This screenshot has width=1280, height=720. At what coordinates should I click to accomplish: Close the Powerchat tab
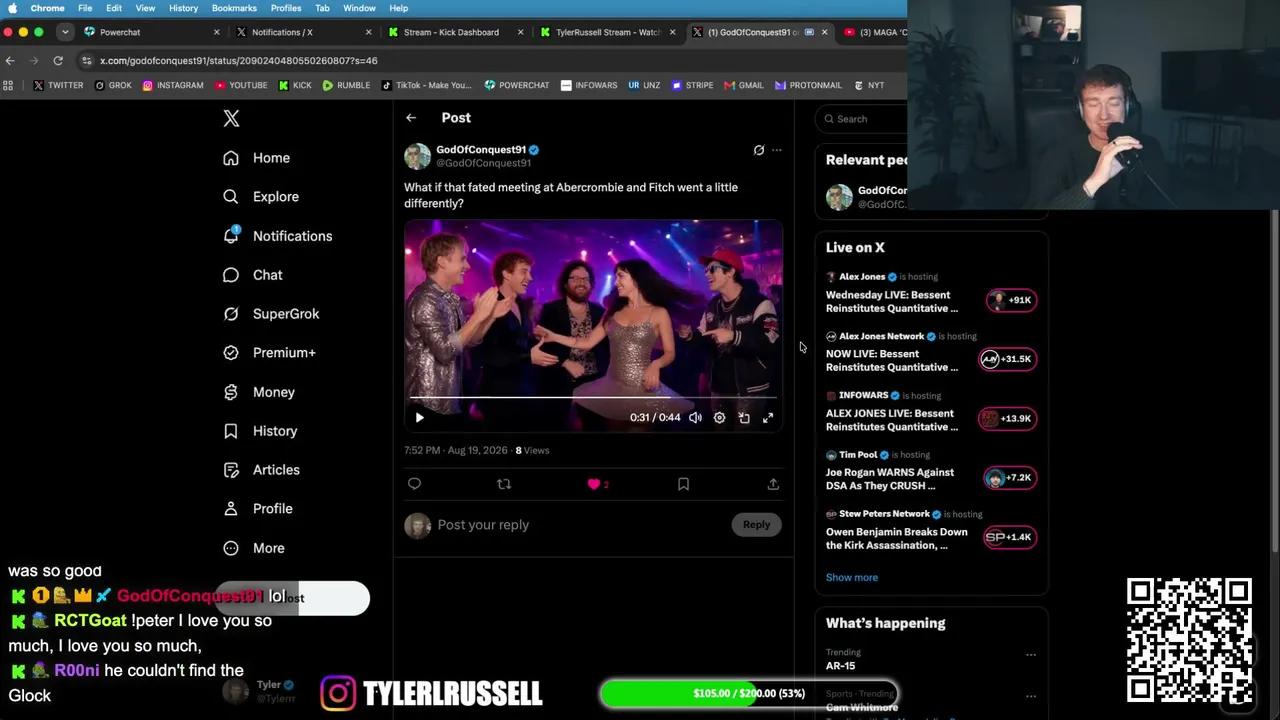point(216,32)
